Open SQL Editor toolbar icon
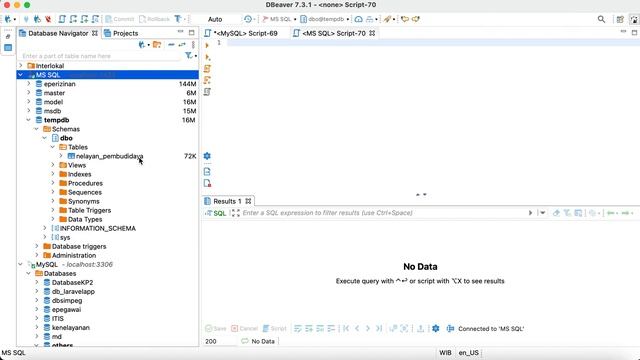This screenshot has width=640, height=360. point(62,19)
